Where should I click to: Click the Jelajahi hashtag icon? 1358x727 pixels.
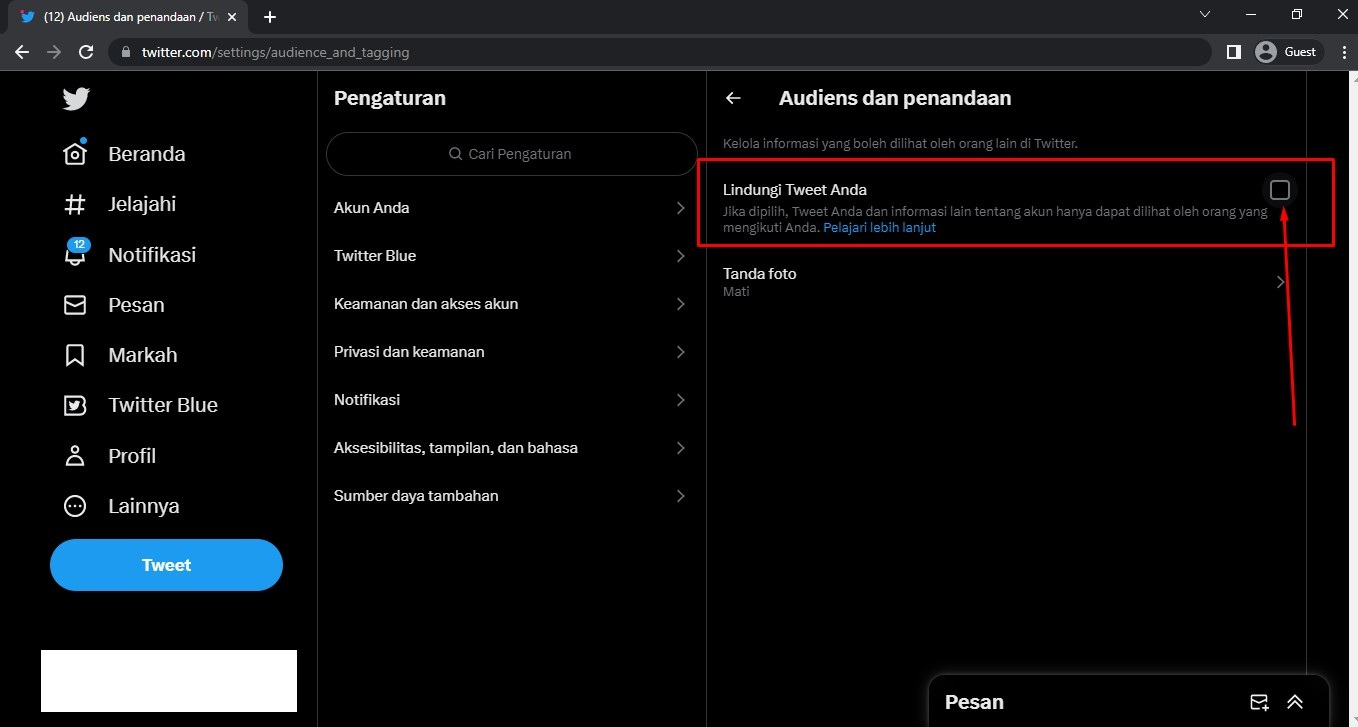(x=75, y=204)
